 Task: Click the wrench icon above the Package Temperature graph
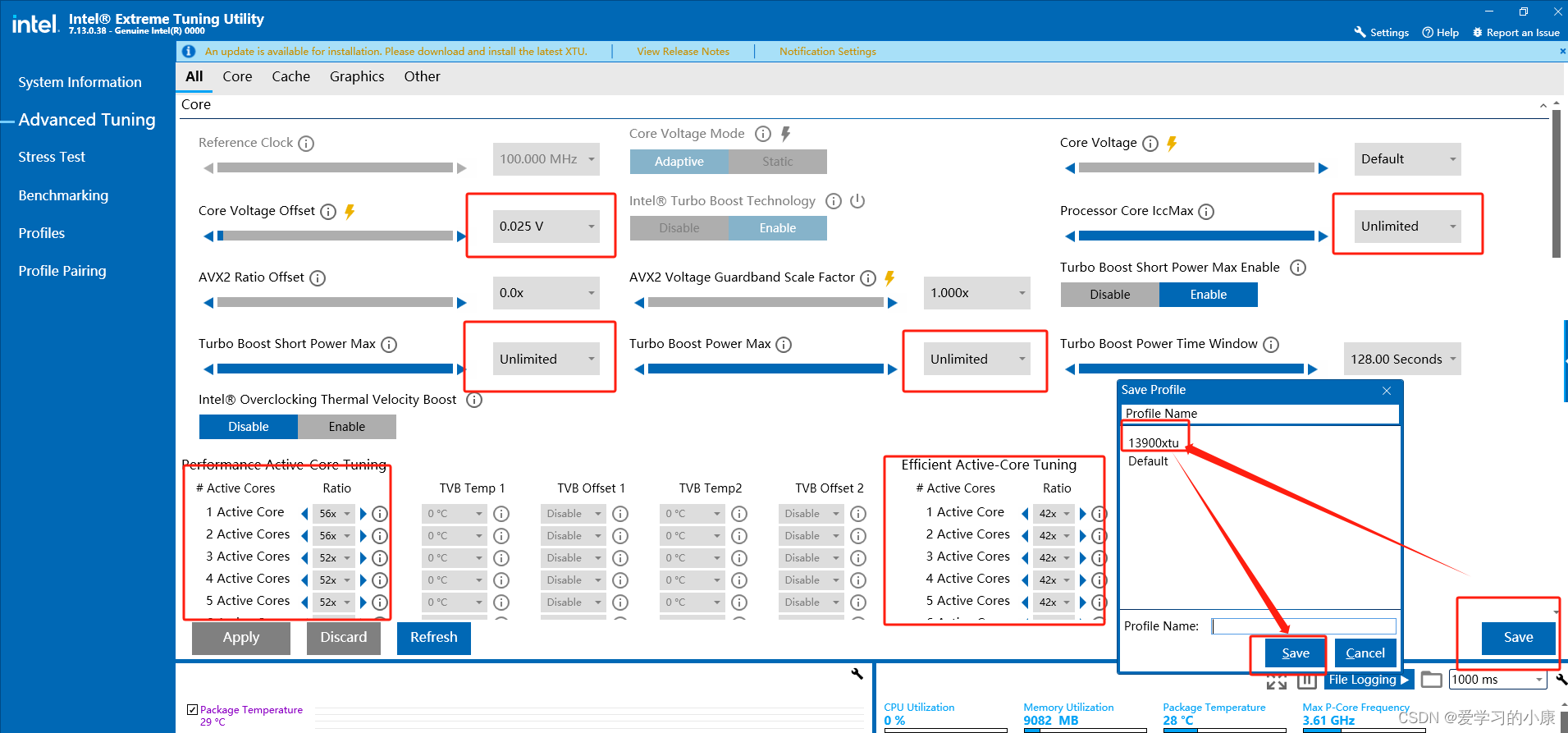pos(857,674)
